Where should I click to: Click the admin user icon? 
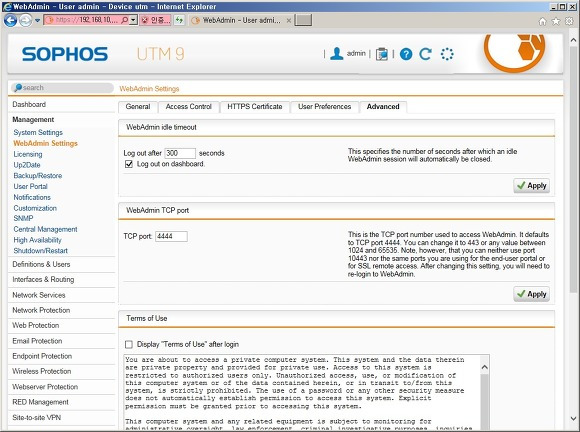click(337, 54)
